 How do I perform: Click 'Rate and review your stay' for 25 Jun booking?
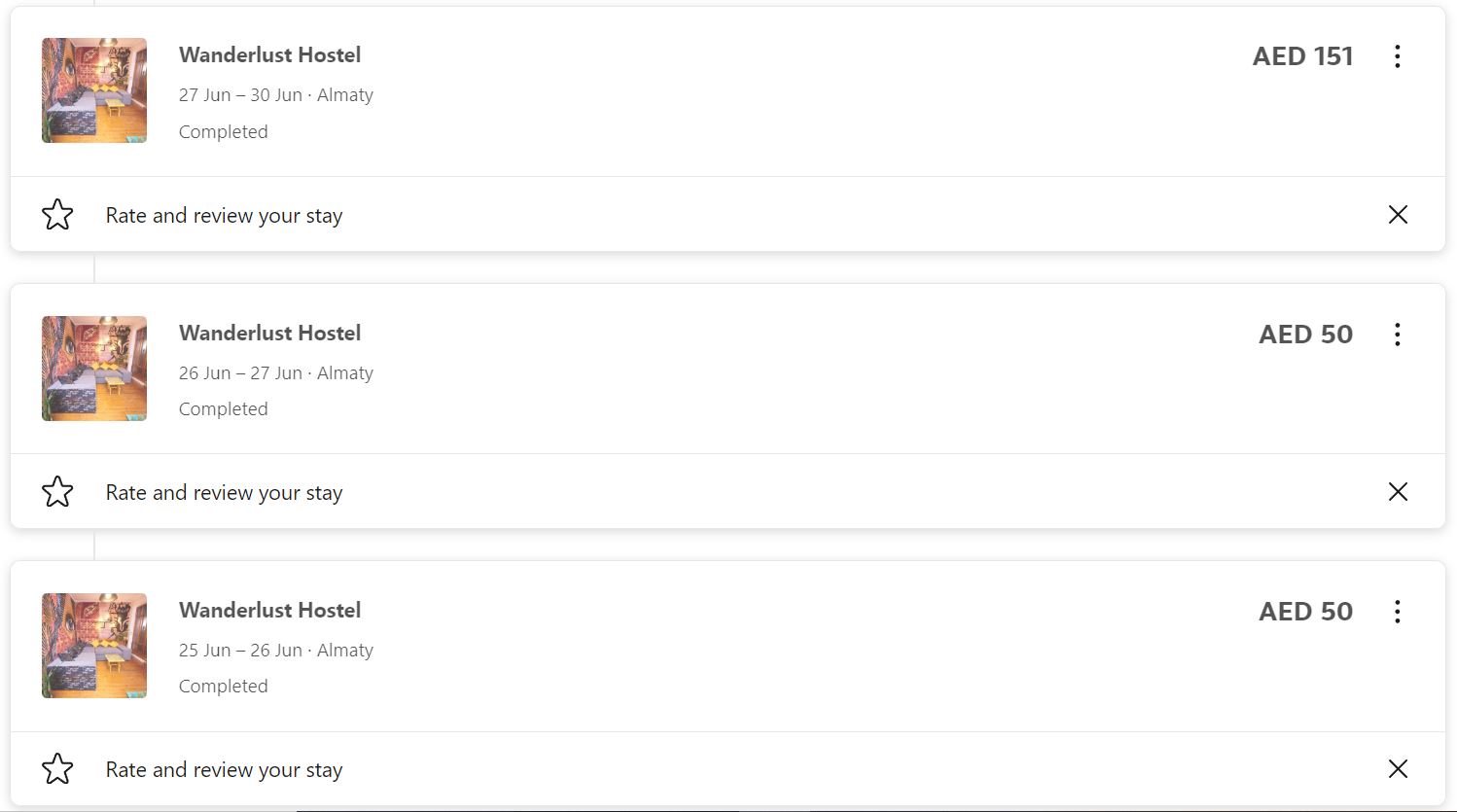click(224, 770)
